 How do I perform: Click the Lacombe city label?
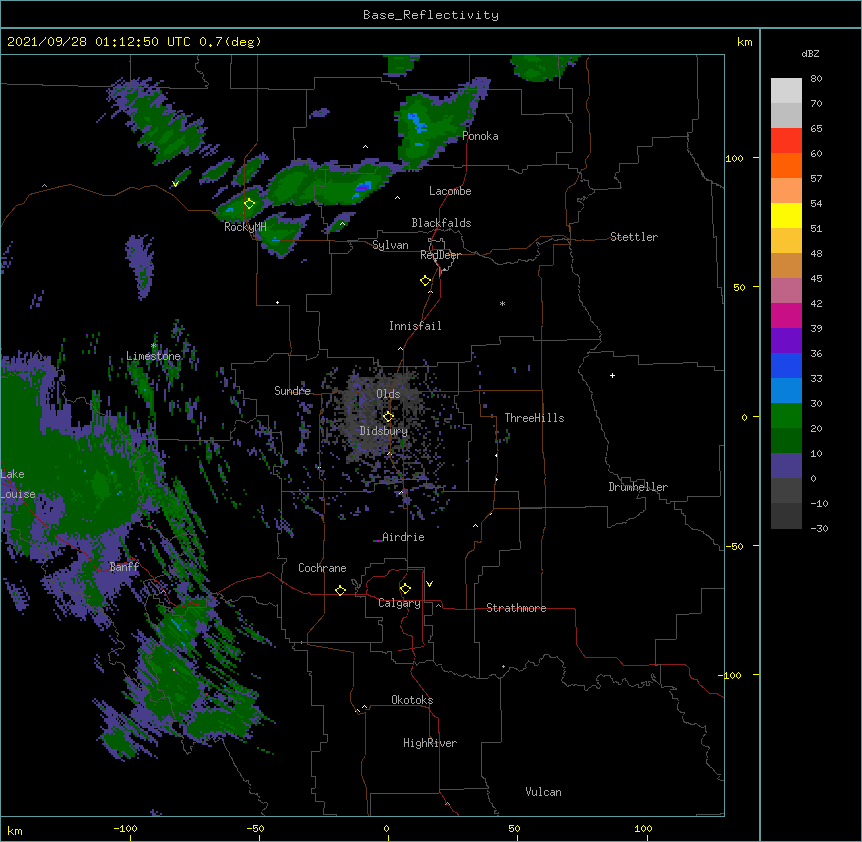point(450,191)
